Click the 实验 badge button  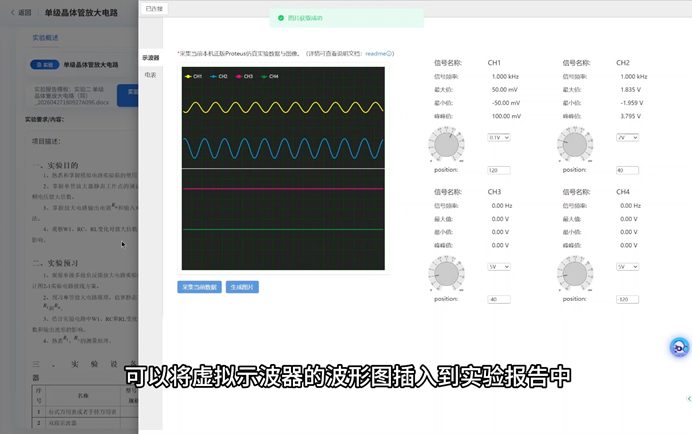tap(45, 65)
